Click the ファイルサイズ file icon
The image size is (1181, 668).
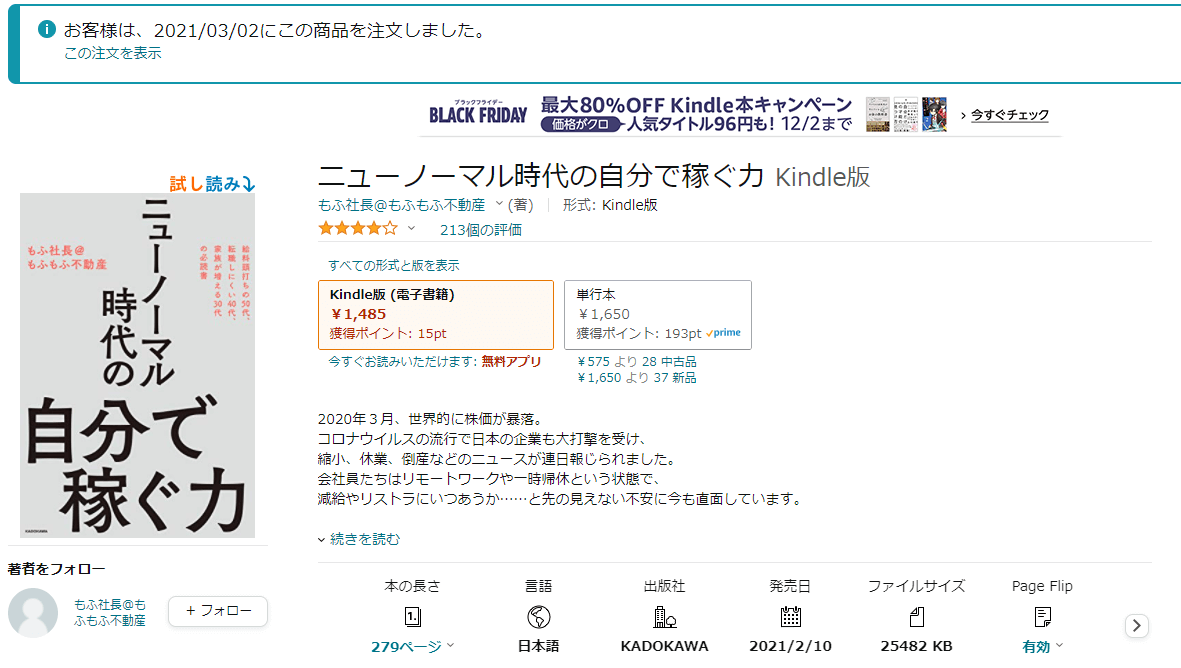point(917,618)
